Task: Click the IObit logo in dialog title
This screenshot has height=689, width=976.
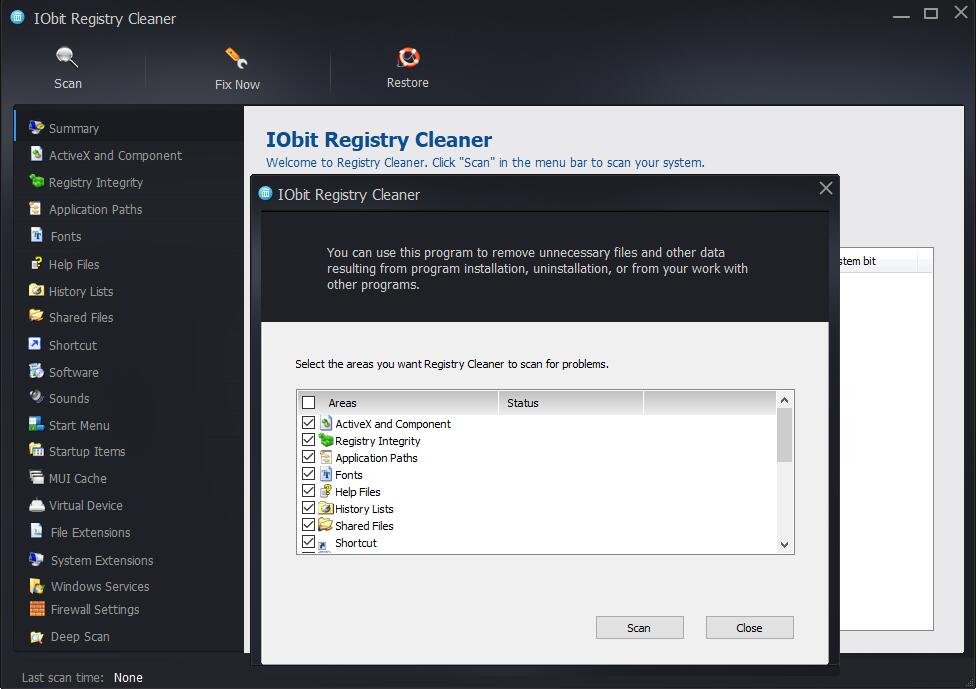Action: coord(266,194)
